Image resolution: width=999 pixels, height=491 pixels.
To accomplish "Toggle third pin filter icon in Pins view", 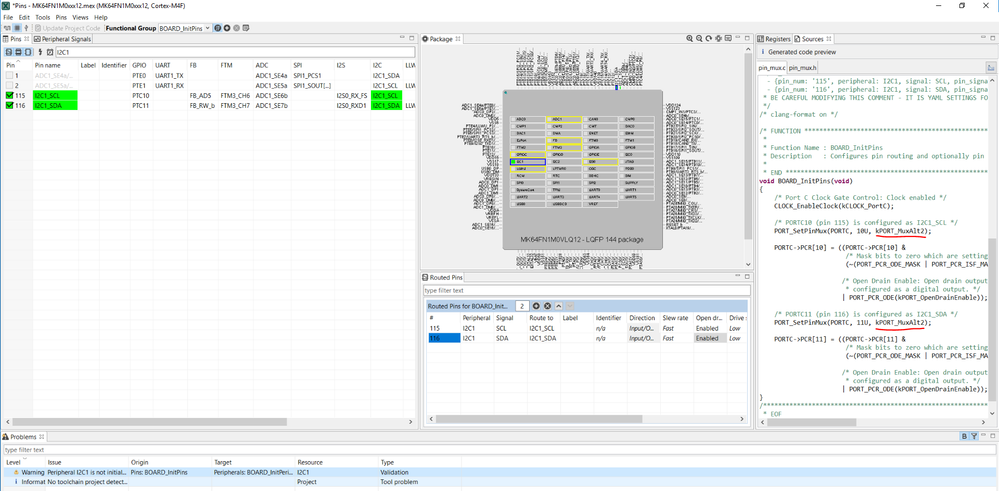I will pos(27,52).
